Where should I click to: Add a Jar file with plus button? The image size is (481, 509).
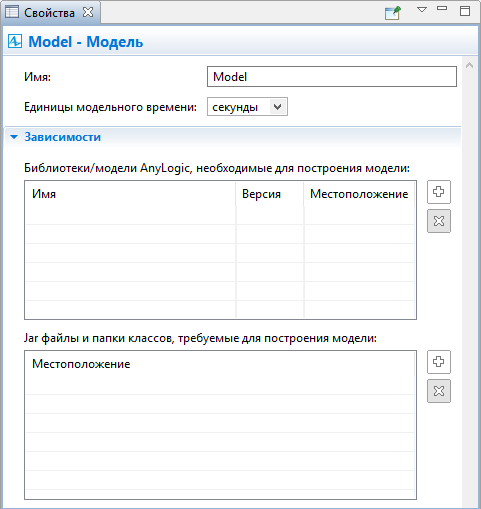click(x=439, y=362)
